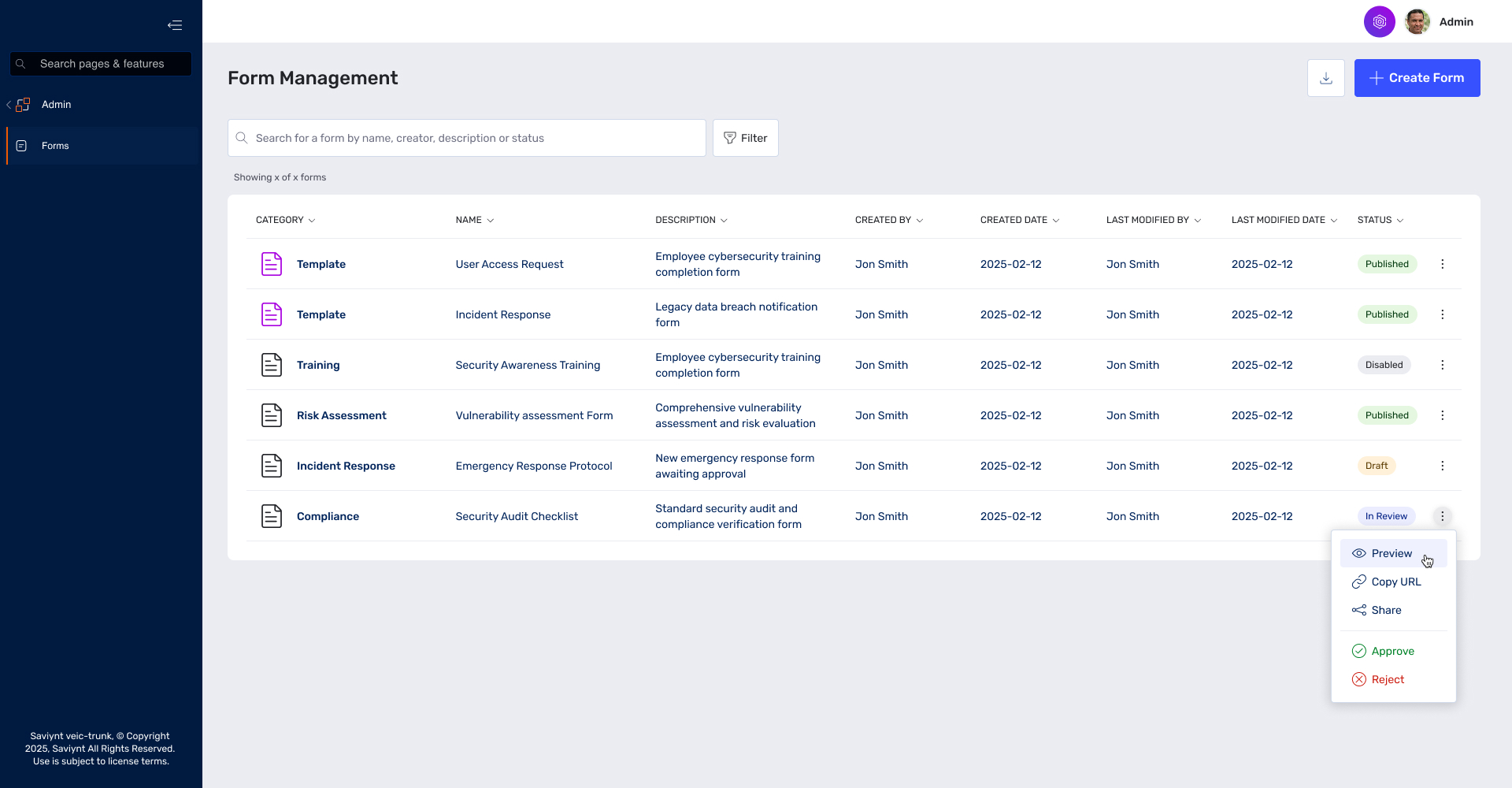Click the Admin user avatar photo
The height and width of the screenshot is (788, 1512).
[x=1417, y=22]
